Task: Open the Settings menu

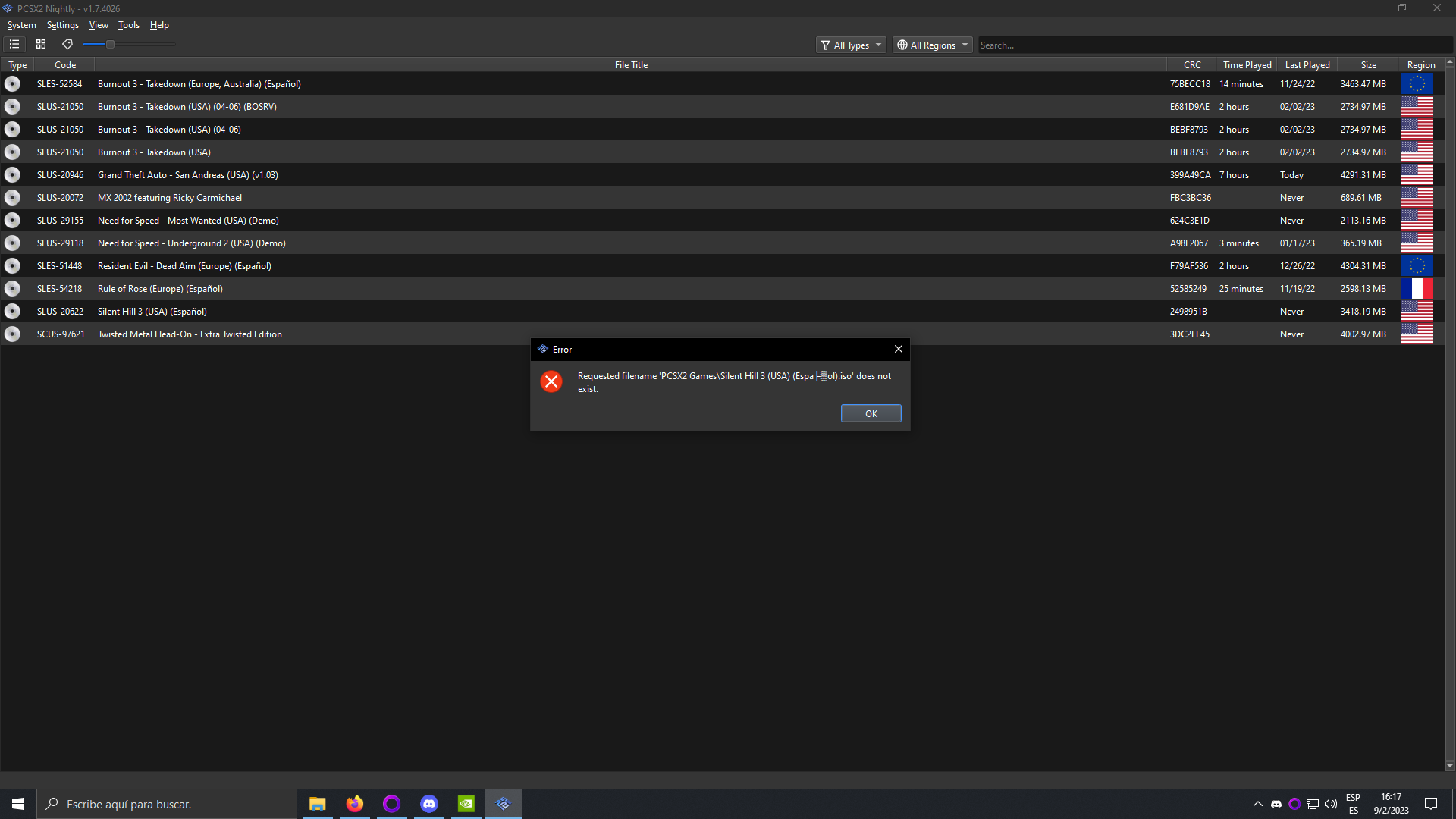Action: click(x=62, y=24)
